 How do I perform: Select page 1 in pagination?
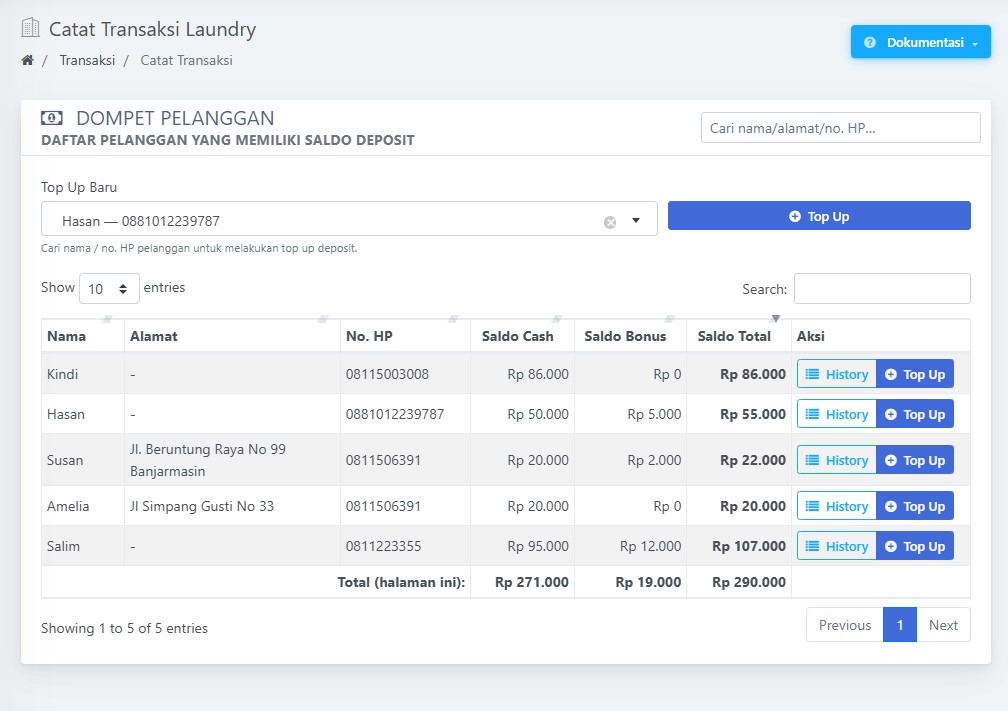click(x=899, y=625)
